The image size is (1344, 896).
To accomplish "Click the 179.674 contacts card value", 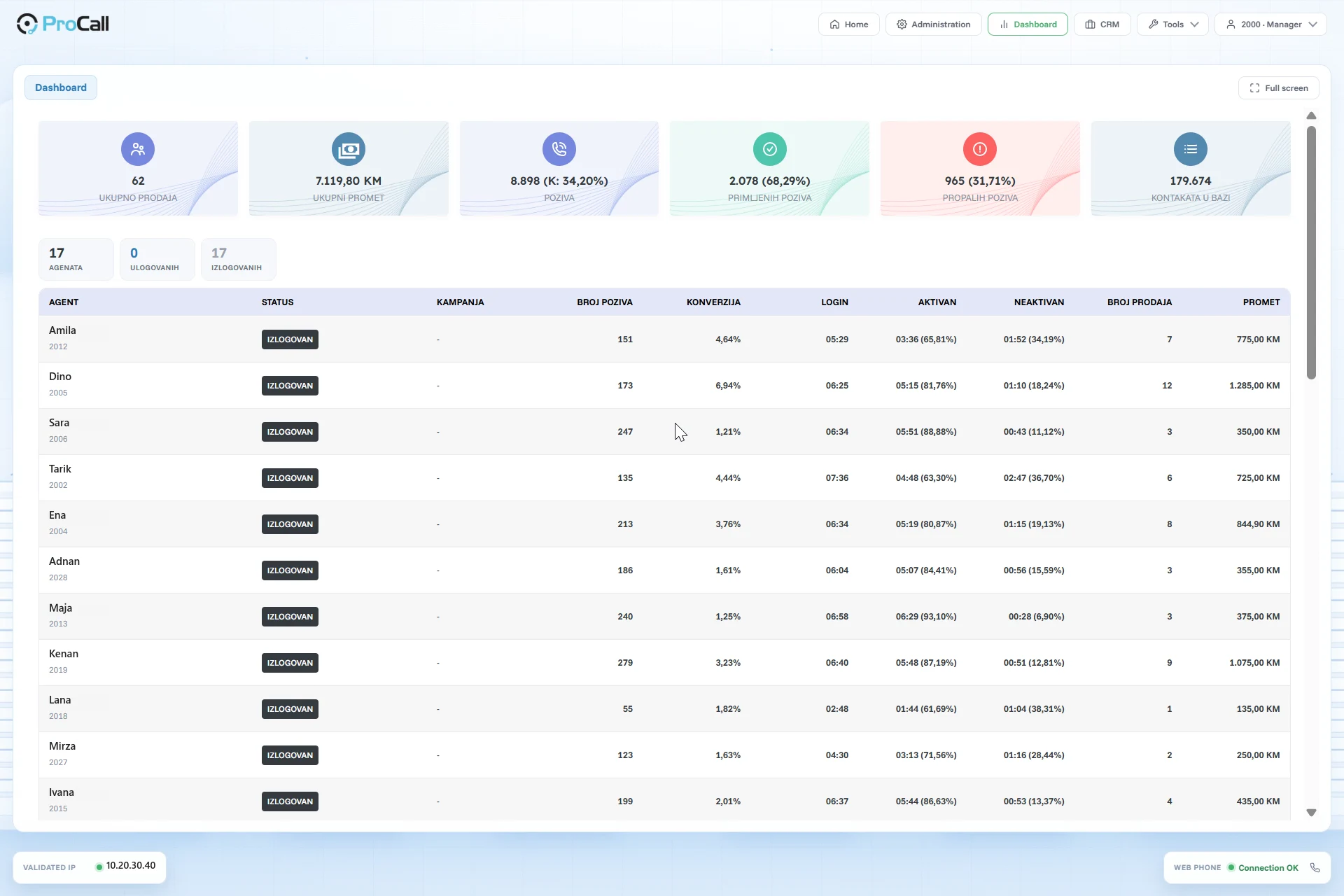I will [1191, 181].
